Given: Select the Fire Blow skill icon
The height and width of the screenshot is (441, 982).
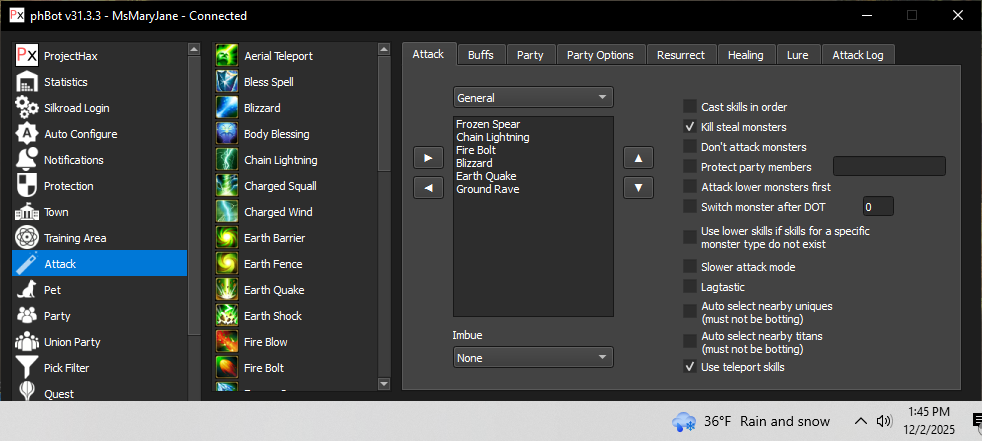Looking at the screenshot, I should click(227, 342).
